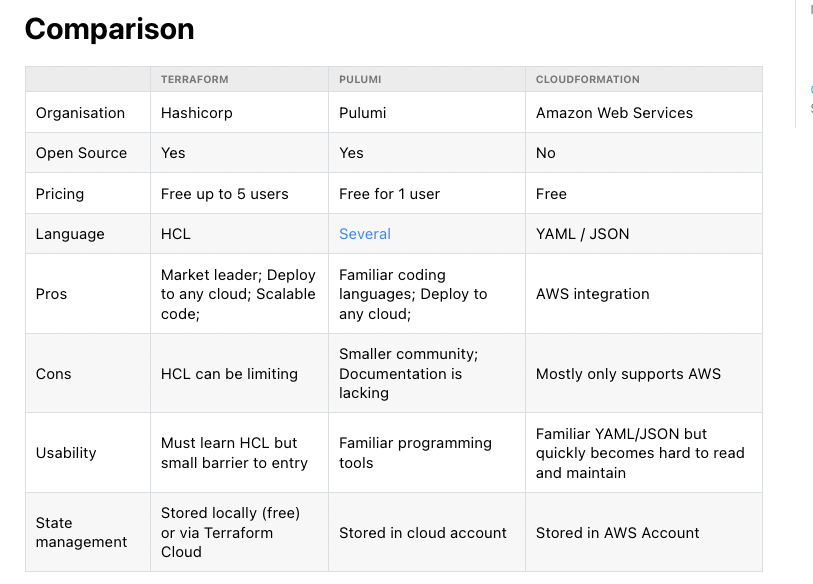
Task: Open the Several languages link
Action: [x=365, y=234]
